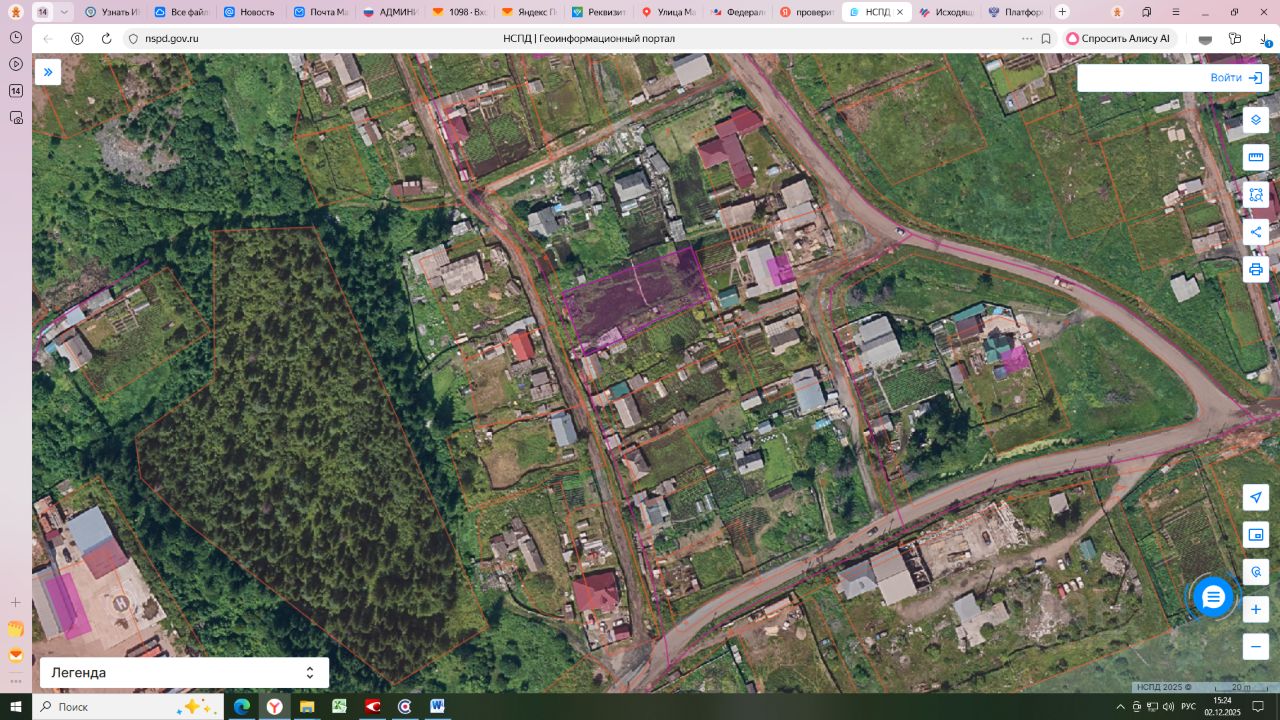Open the sidebar screenshot capture icon

pos(16,117)
